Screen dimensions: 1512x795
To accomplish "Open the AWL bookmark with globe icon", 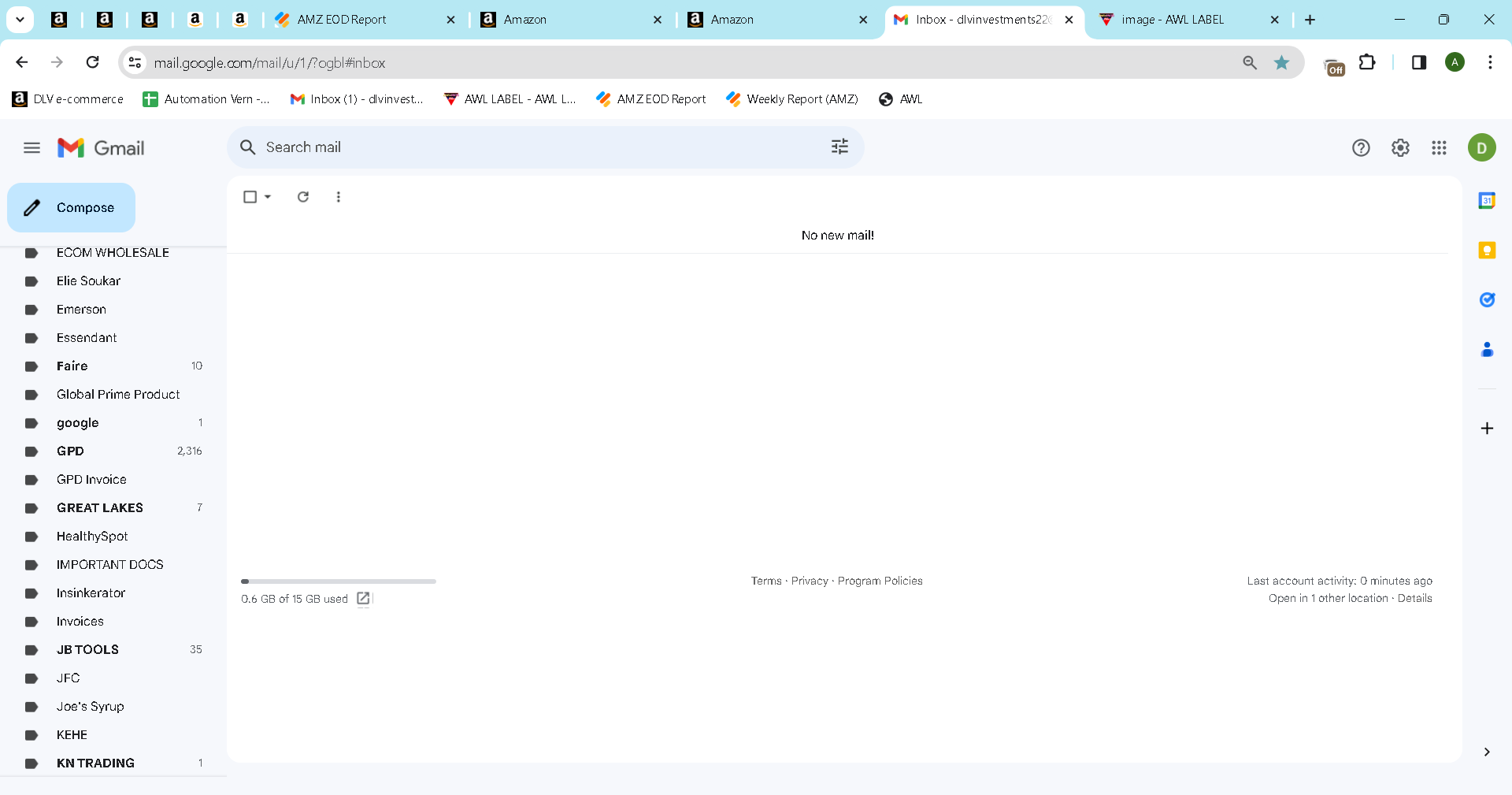I will point(900,99).
